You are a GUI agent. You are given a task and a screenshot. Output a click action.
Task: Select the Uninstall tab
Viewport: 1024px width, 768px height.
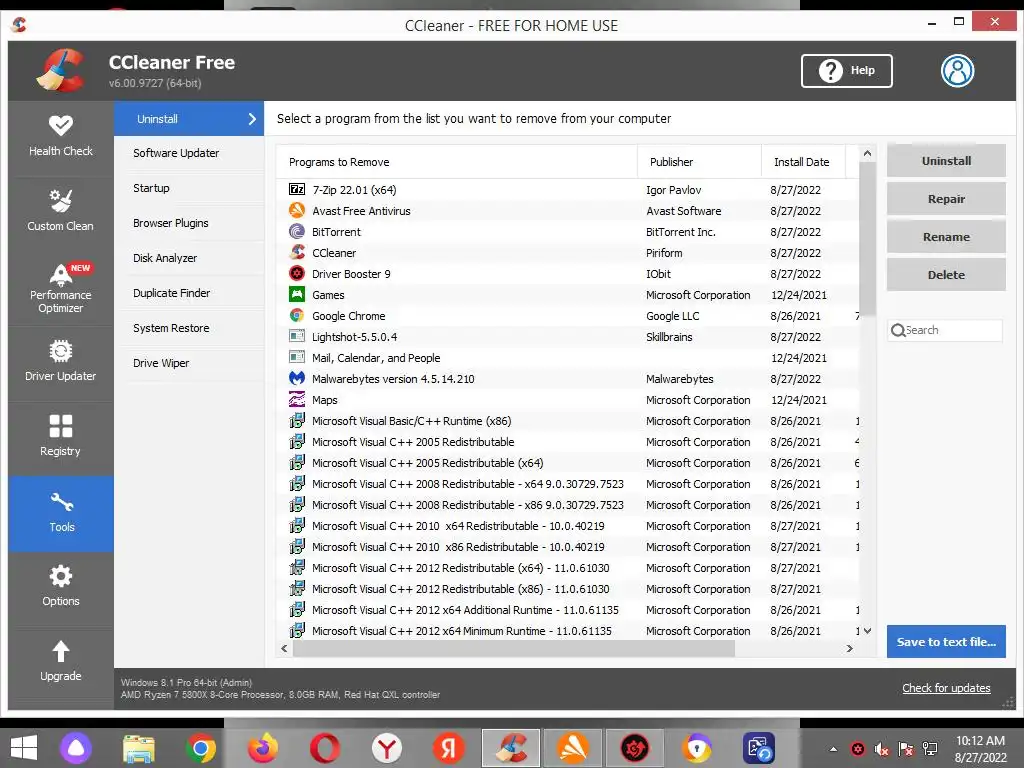click(x=189, y=119)
